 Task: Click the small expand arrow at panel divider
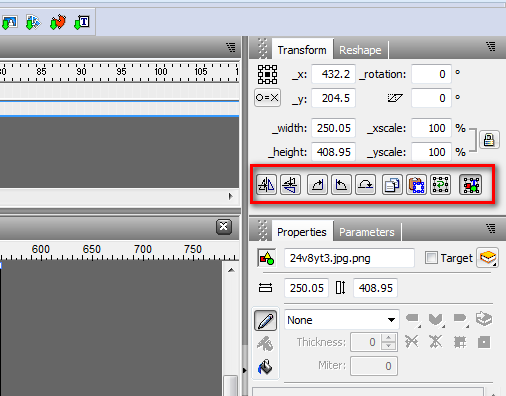tap(245, 370)
